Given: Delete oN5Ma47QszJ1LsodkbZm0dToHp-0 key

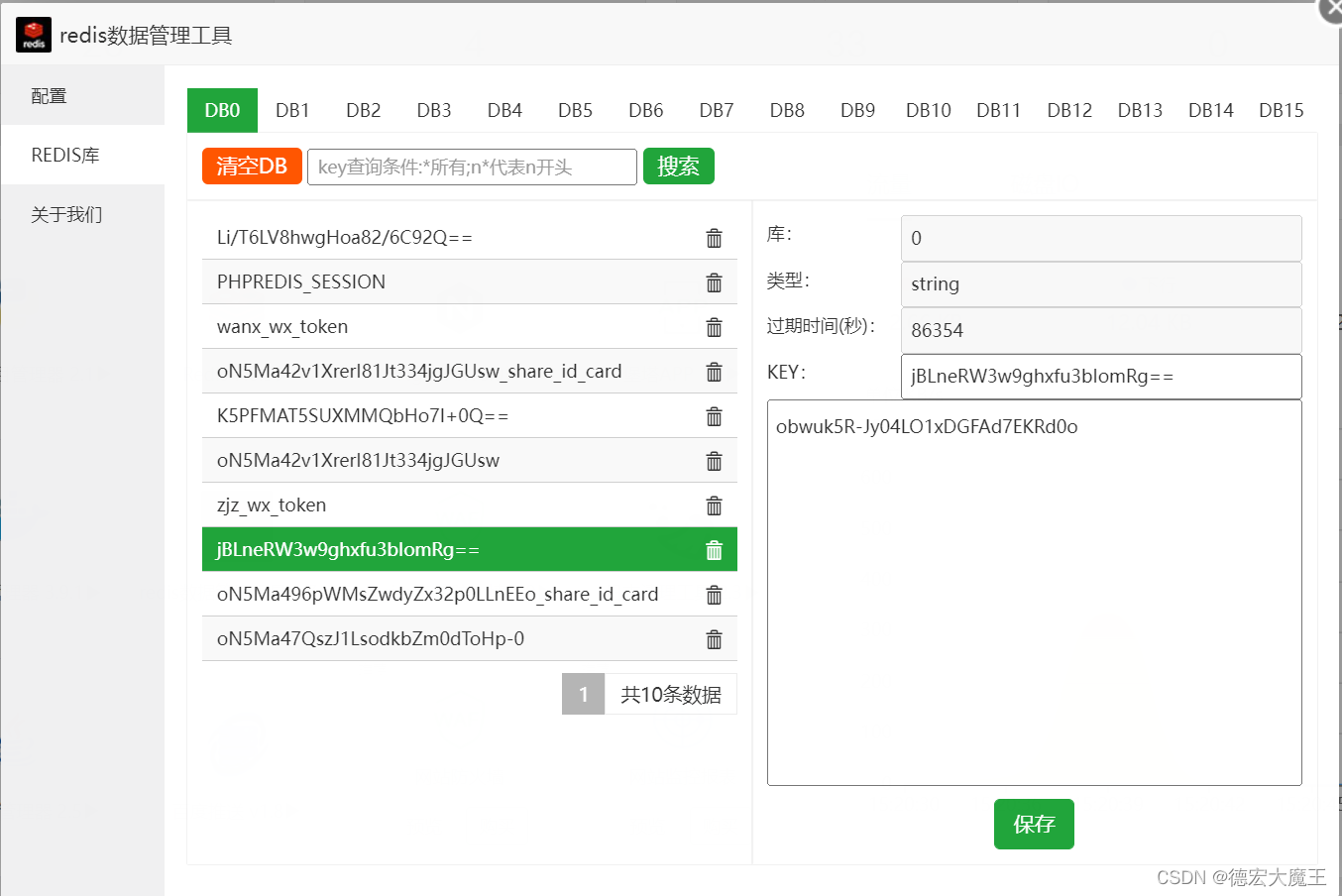Looking at the screenshot, I should [714, 639].
